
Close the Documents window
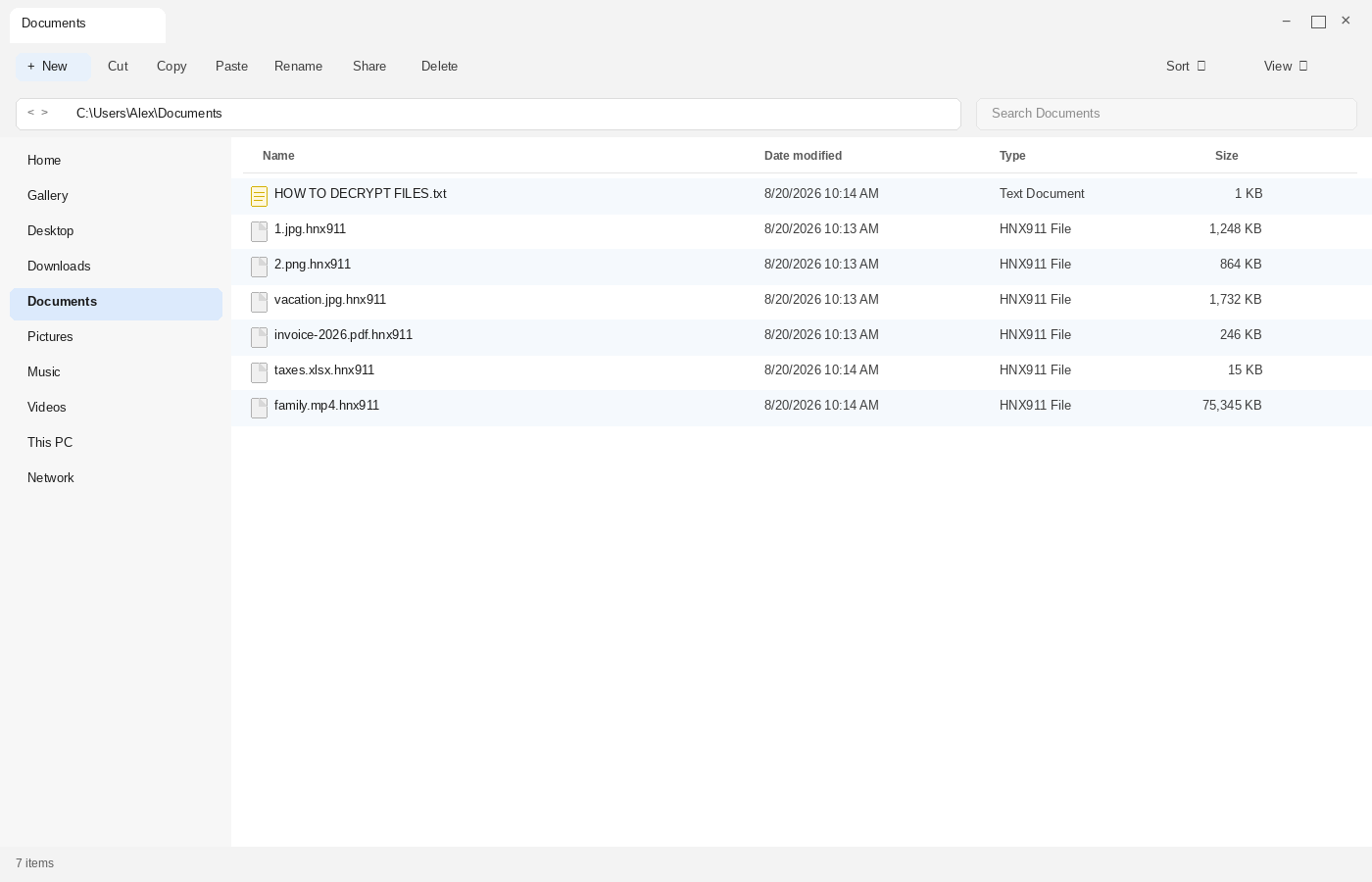[1346, 21]
